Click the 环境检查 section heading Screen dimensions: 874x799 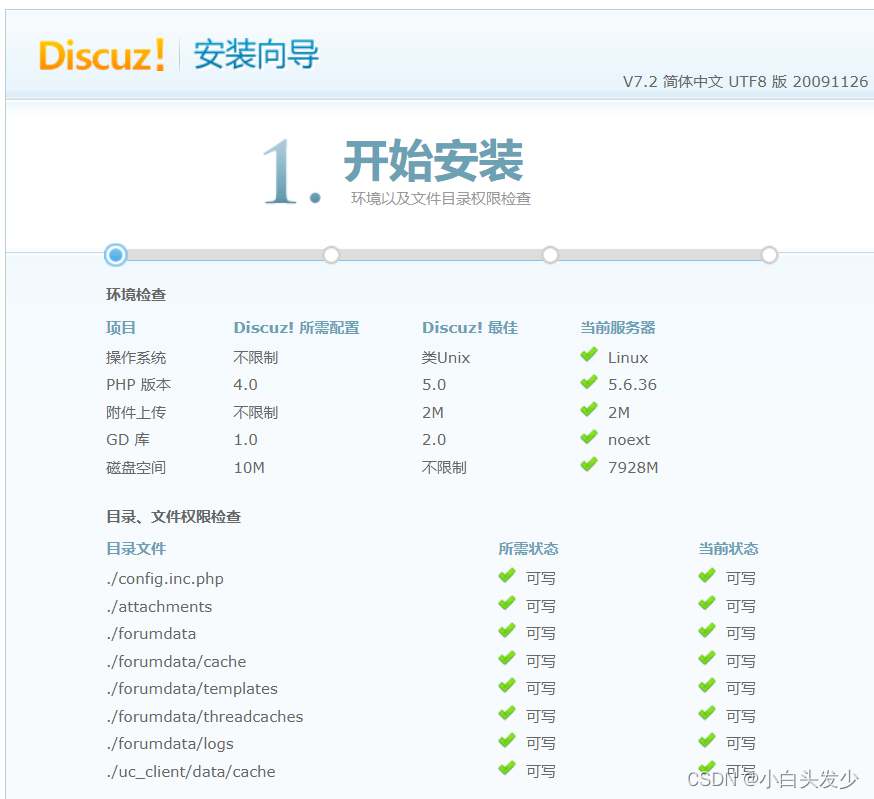[x=136, y=295]
